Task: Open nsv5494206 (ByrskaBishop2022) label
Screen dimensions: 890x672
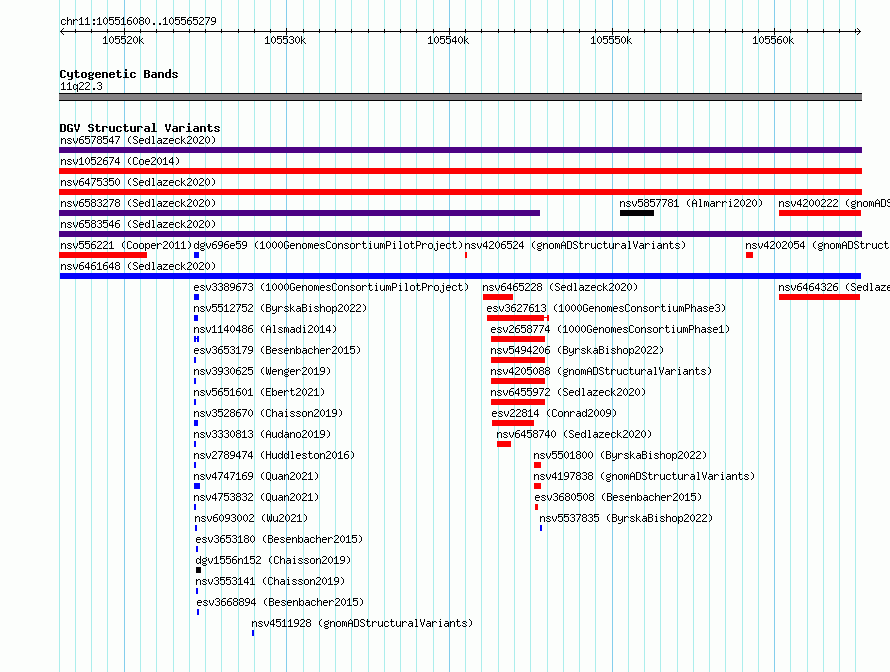Action: click(577, 350)
